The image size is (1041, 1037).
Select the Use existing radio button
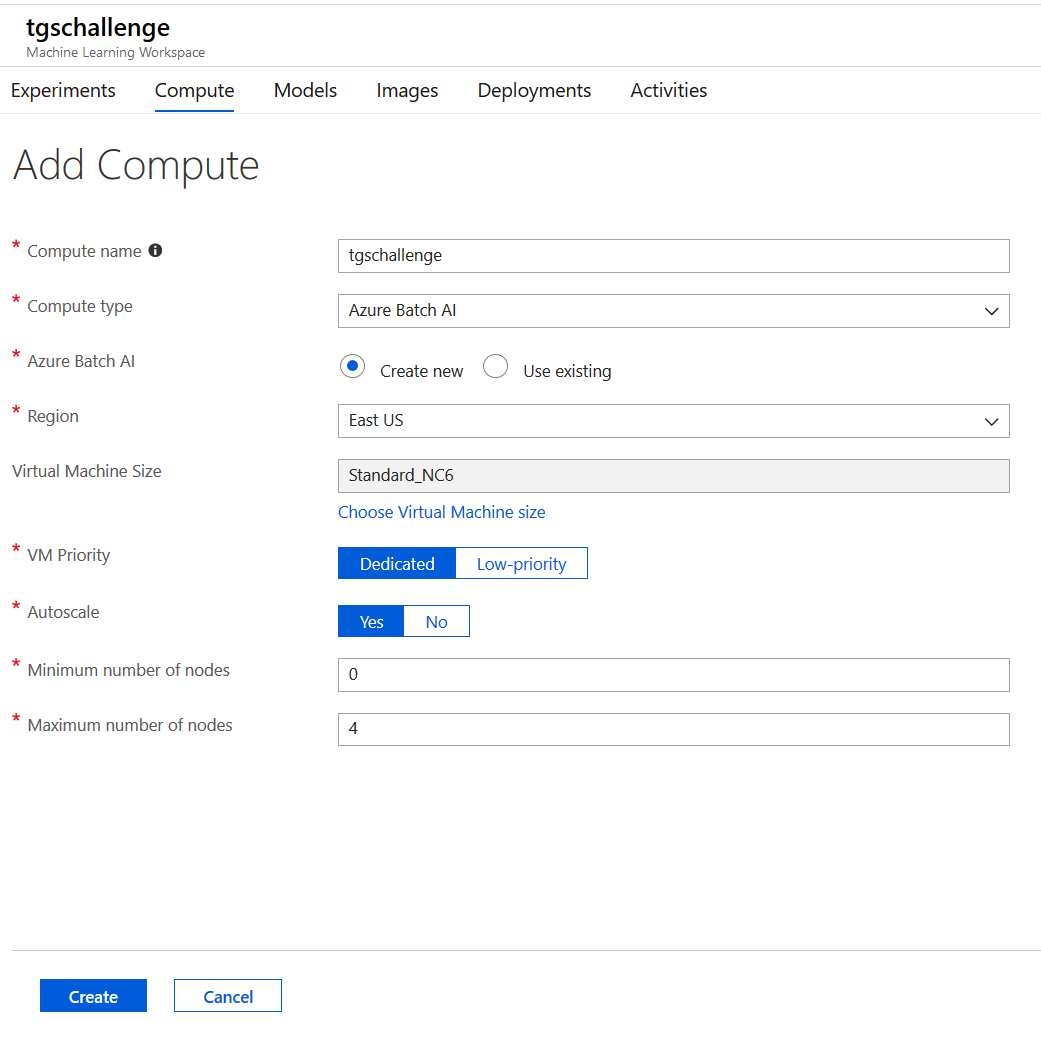[495, 366]
